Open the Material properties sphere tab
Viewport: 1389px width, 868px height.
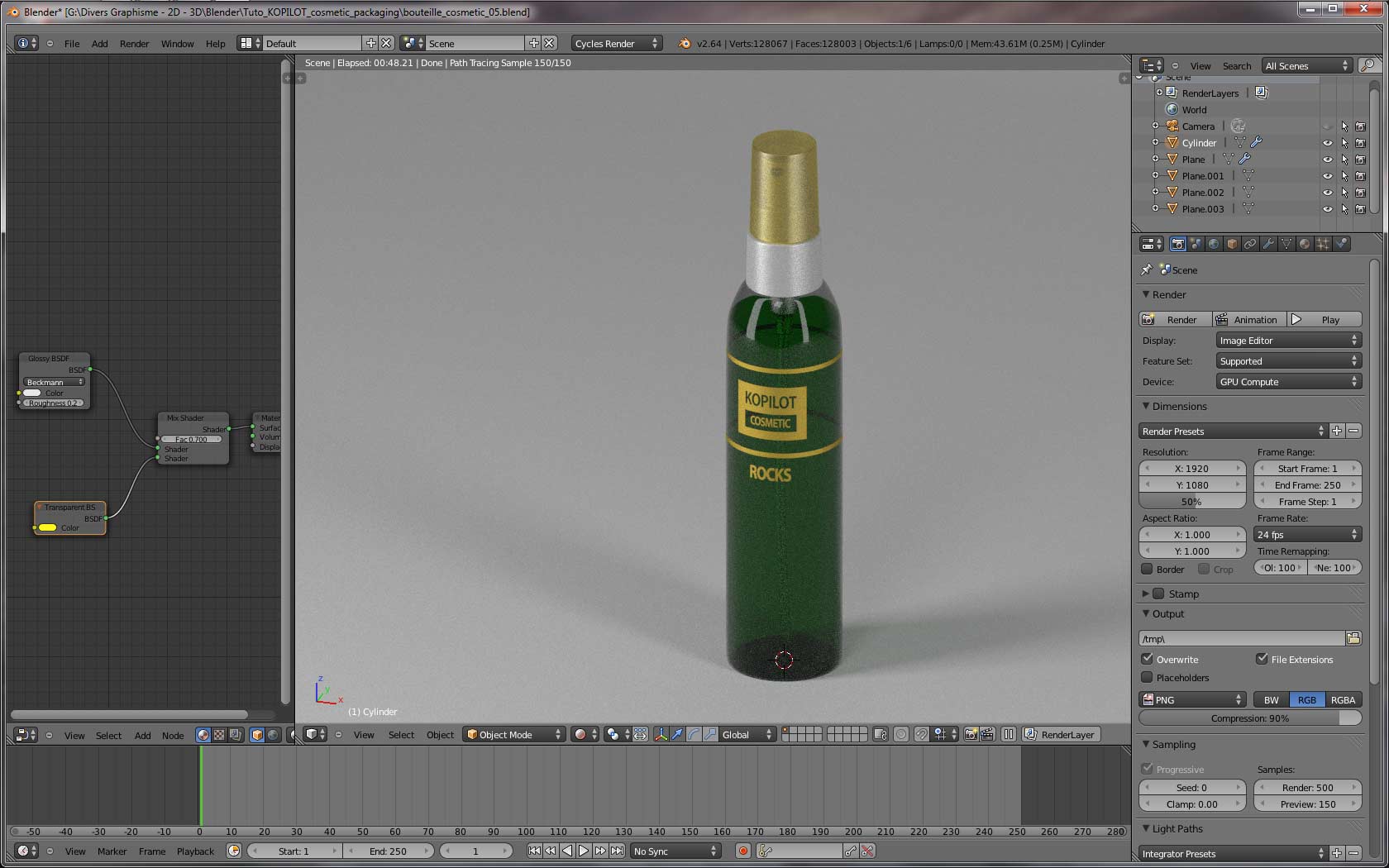point(1305,244)
